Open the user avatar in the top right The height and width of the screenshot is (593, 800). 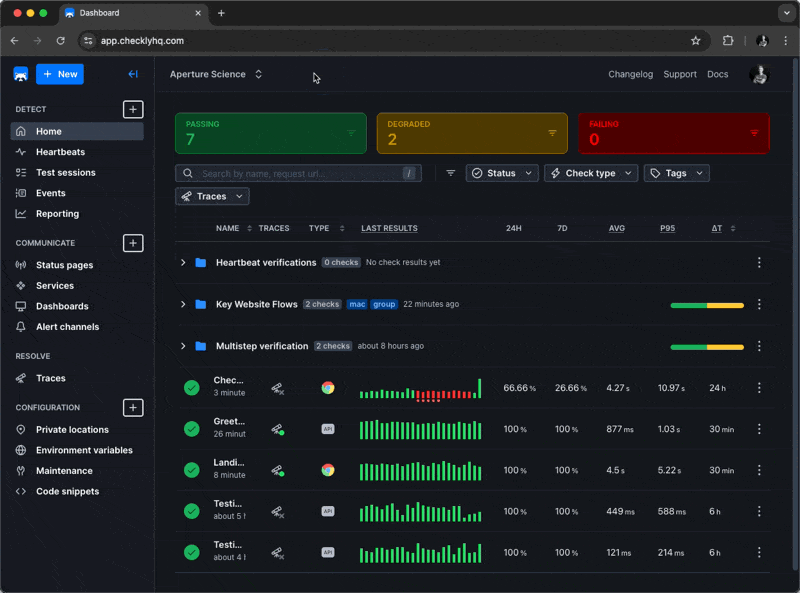pos(760,75)
